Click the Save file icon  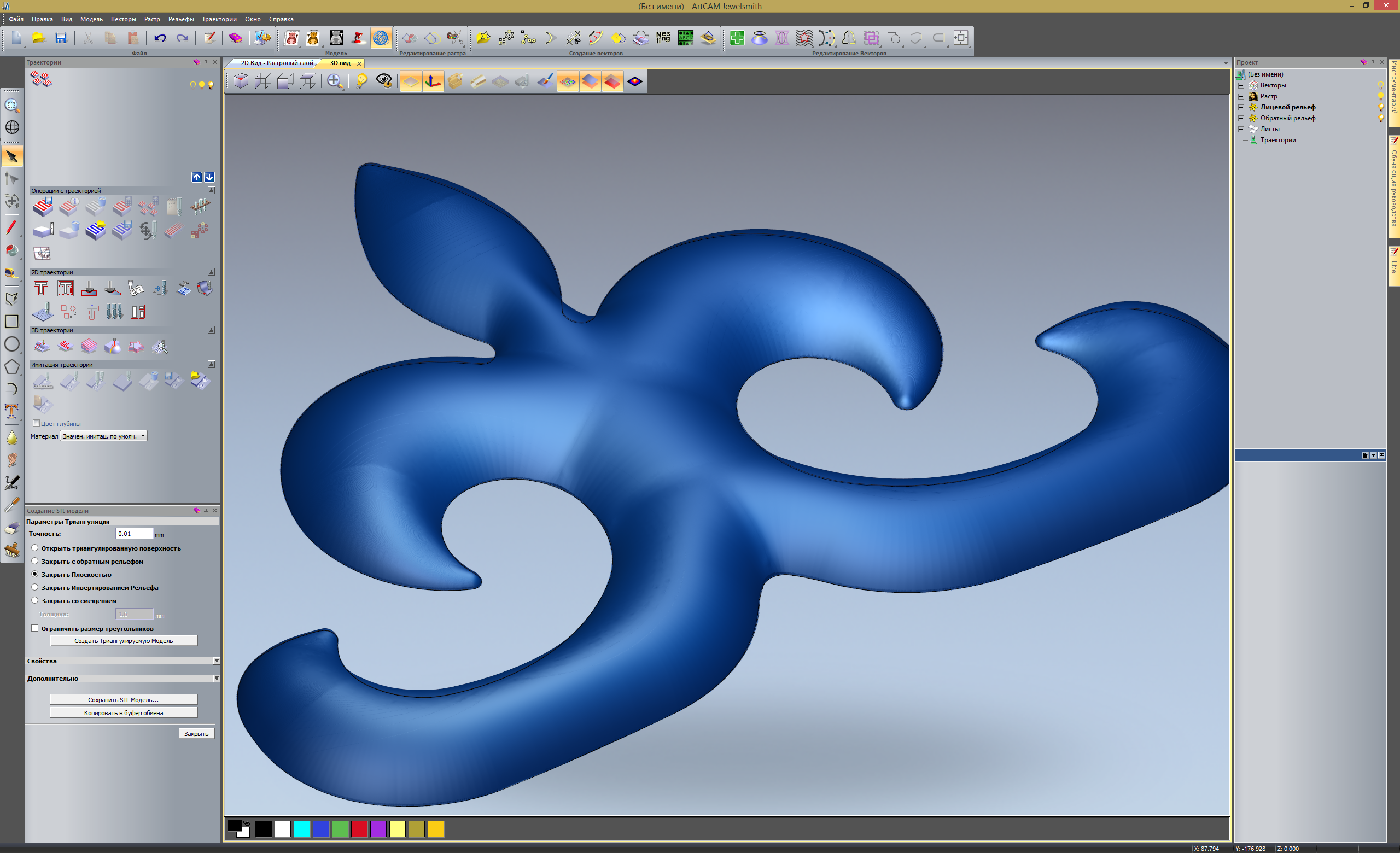(x=61, y=38)
